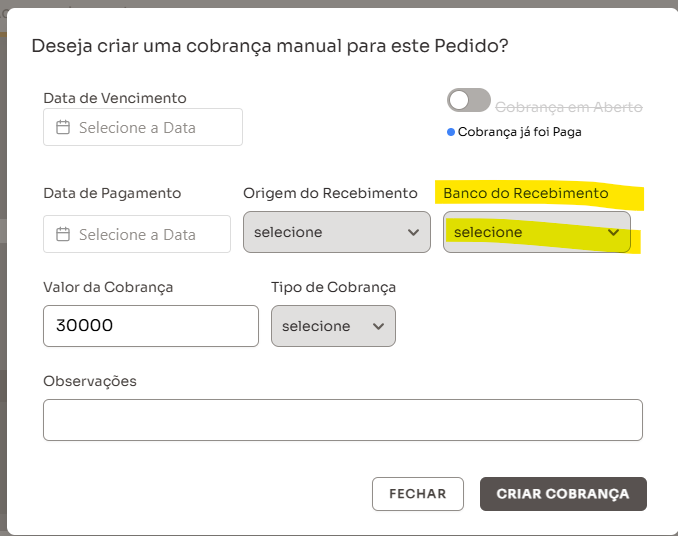The image size is (678, 536).
Task: Click the Valor da Cobrança field showing 30000
Action: 151,326
